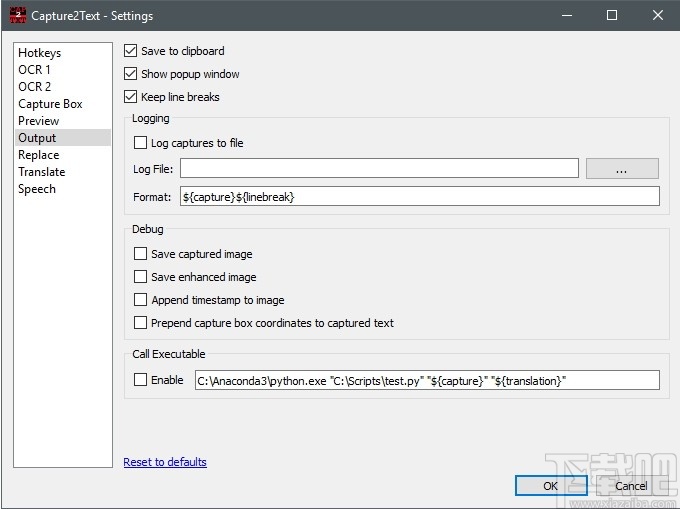Toggle Save to clipboard checkbox
This screenshot has height=509, width=680.
(x=131, y=51)
